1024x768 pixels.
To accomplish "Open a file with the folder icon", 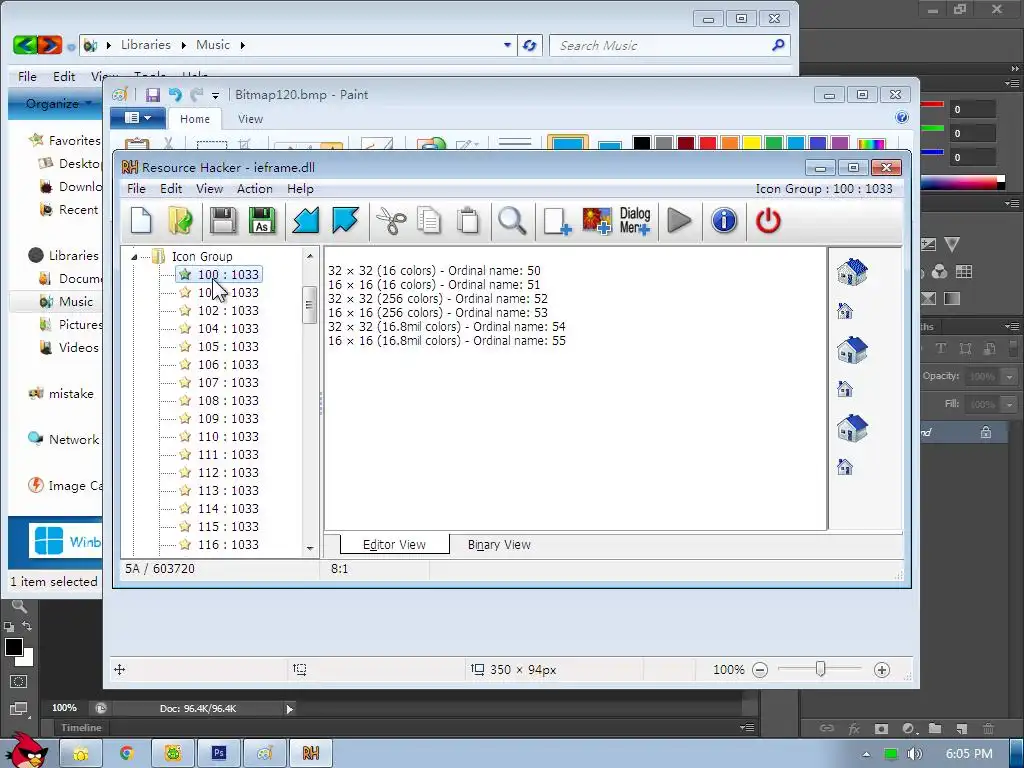I will point(180,220).
